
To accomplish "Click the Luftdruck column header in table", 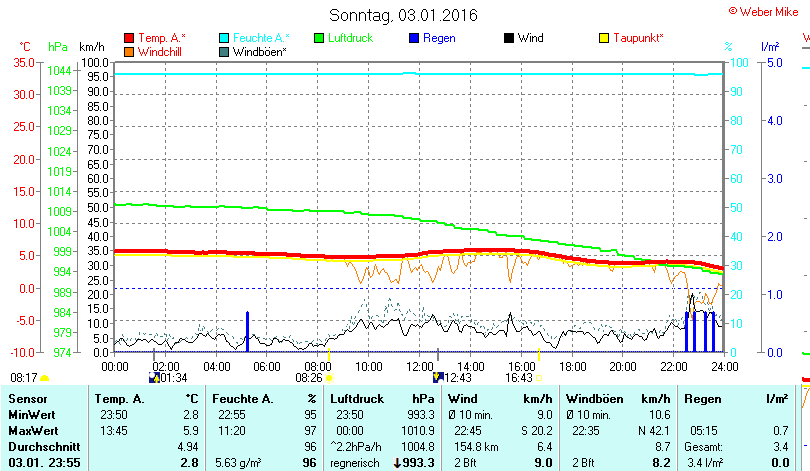I will click(x=357, y=399).
